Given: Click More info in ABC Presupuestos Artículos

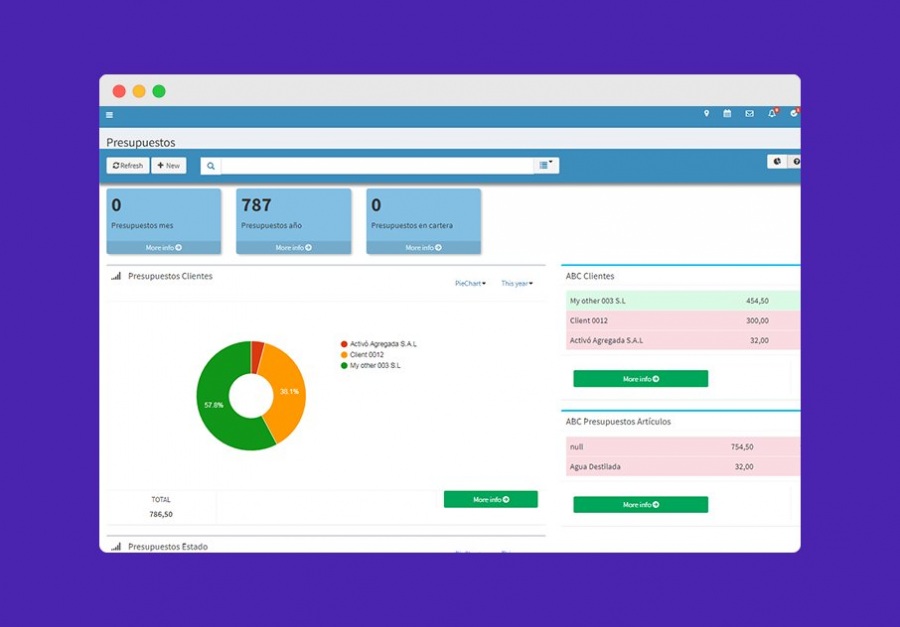Looking at the screenshot, I should click(x=641, y=505).
